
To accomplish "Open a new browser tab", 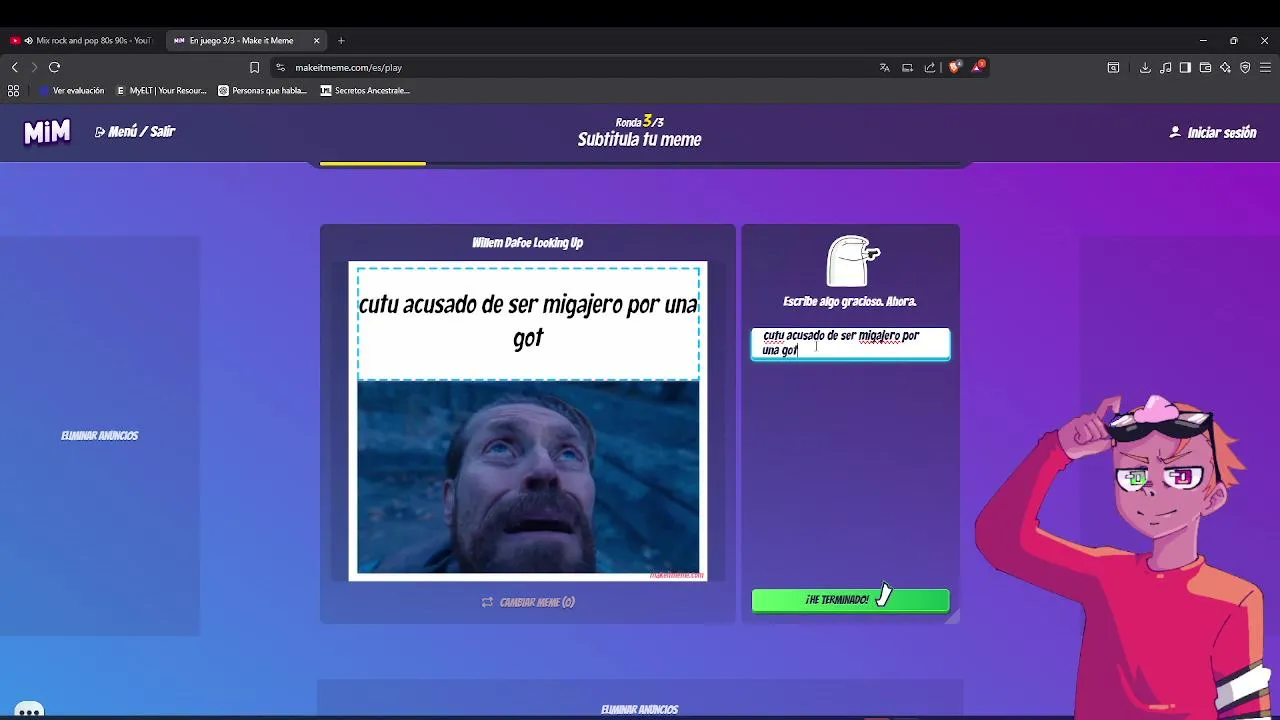I will (x=341, y=41).
